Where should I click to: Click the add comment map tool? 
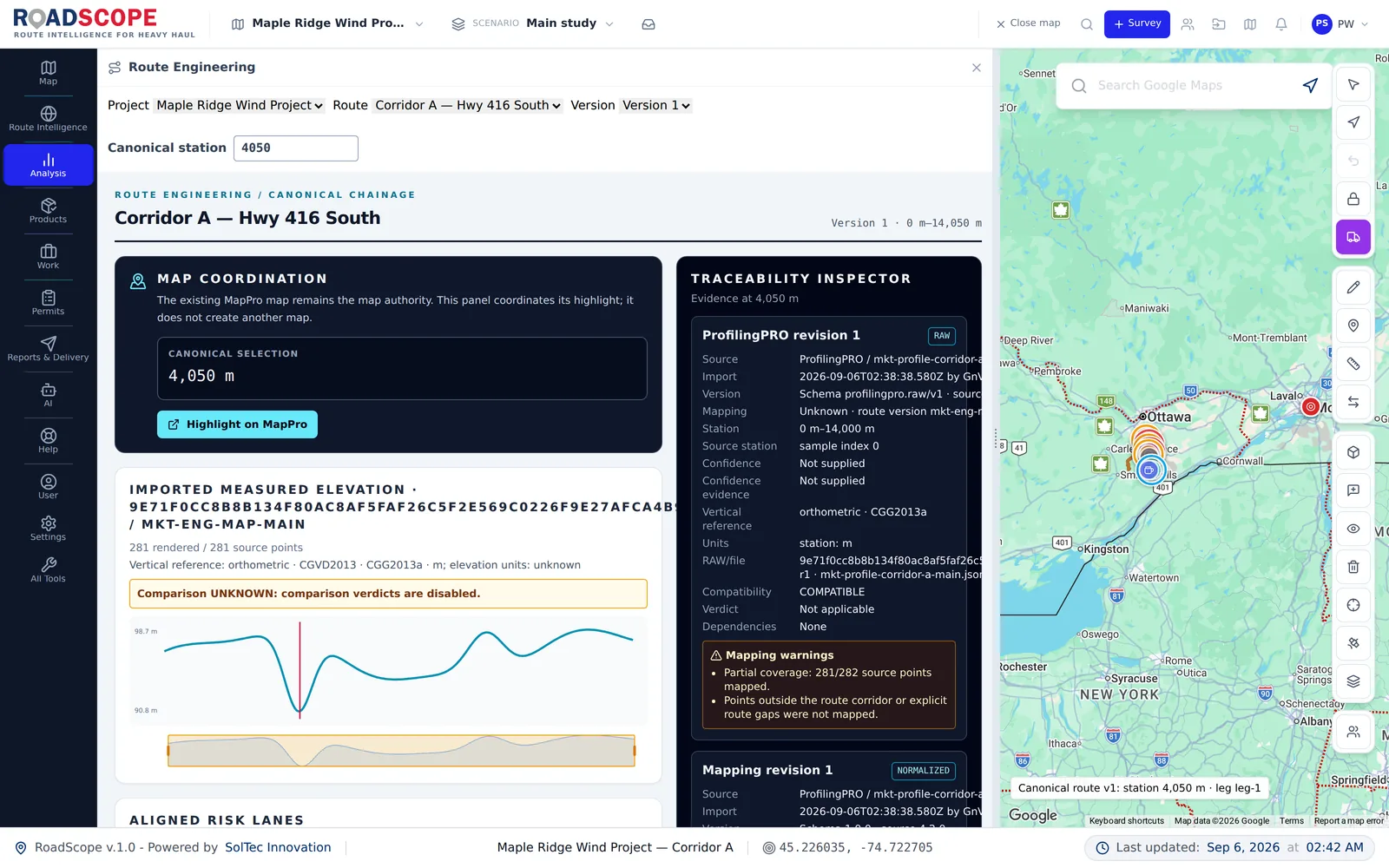click(x=1353, y=490)
